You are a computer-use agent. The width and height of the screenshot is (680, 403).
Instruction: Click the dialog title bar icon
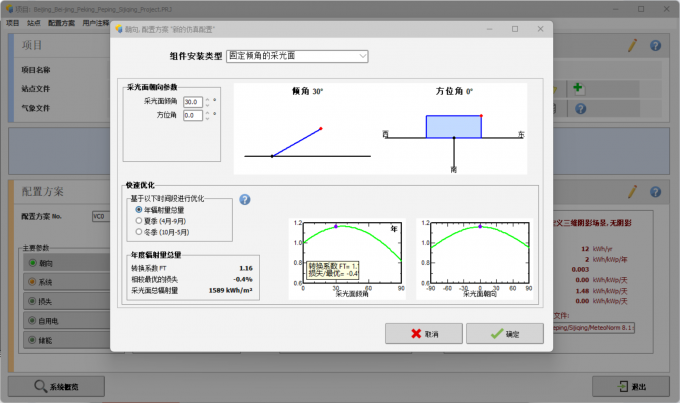119,29
